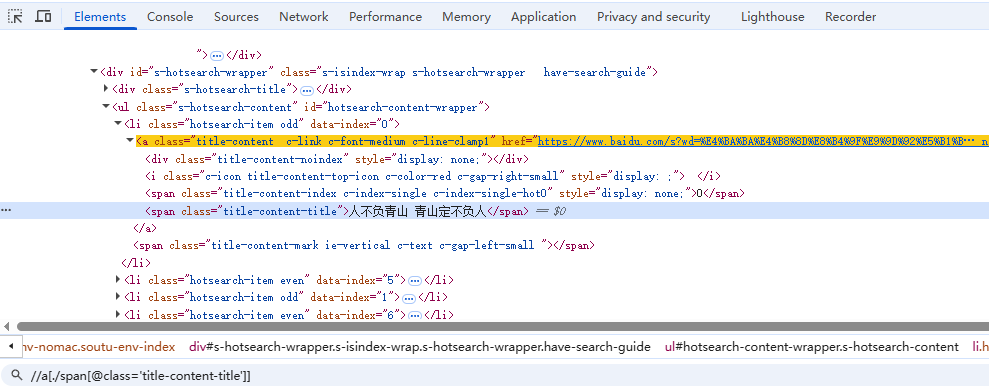Image resolution: width=989 pixels, height=387 pixels.
Task: Switch to the Lighthouse tab
Action: pos(773,17)
